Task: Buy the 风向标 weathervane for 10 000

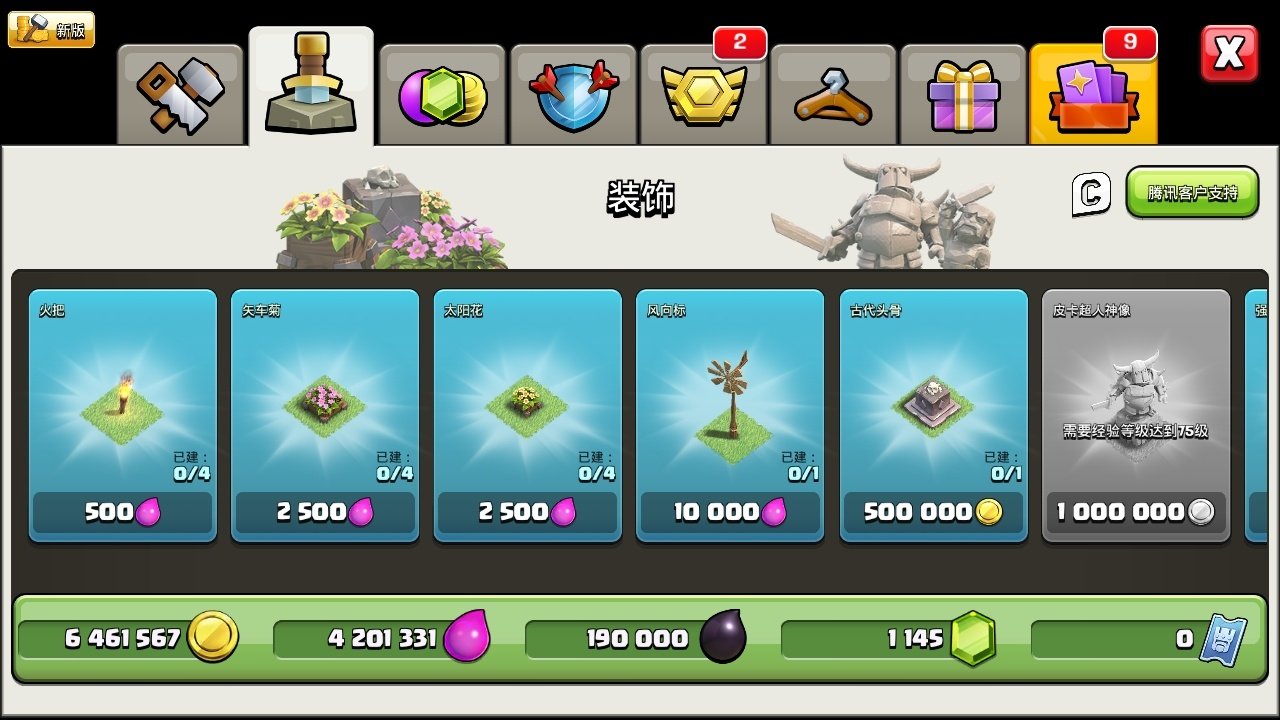Action: [730, 513]
